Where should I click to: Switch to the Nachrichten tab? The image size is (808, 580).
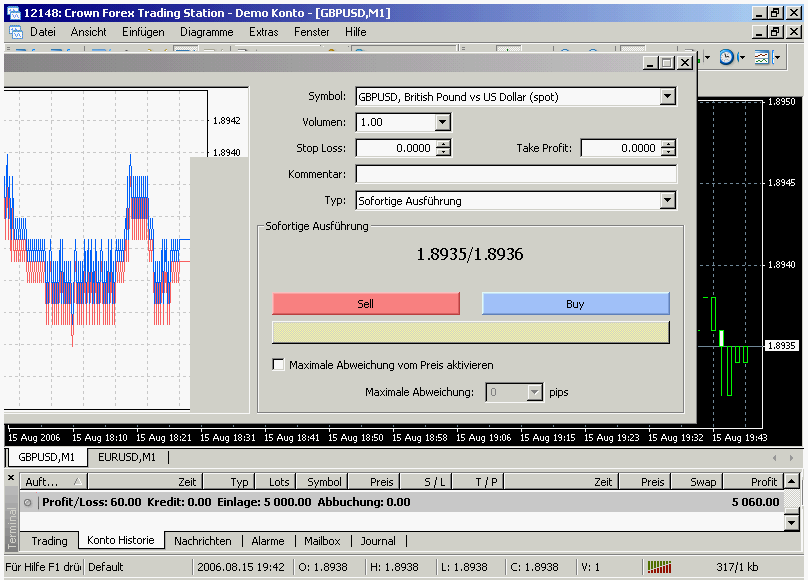[202, 541]
